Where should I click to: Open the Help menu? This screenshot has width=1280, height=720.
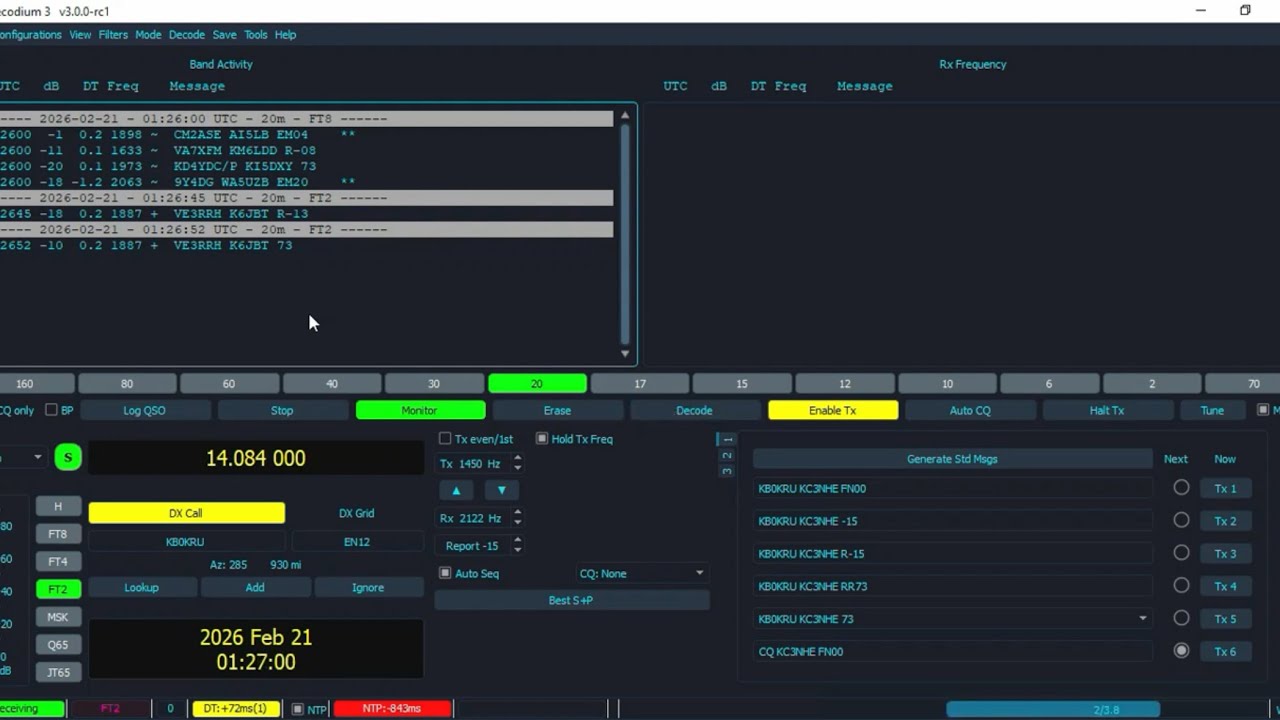[285, 34]
